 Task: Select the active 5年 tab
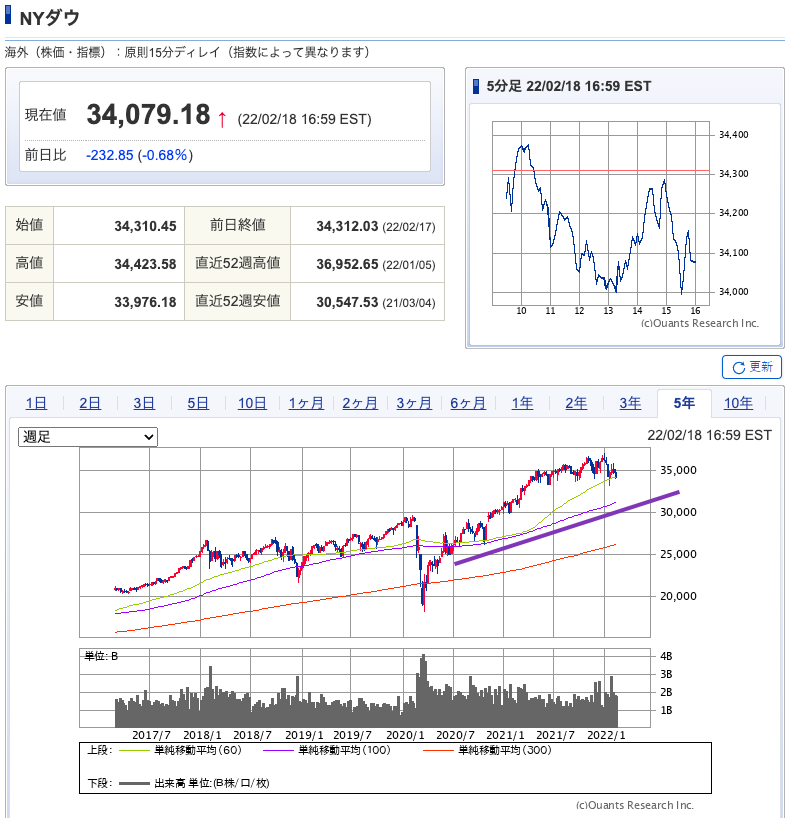coord(684,403)
